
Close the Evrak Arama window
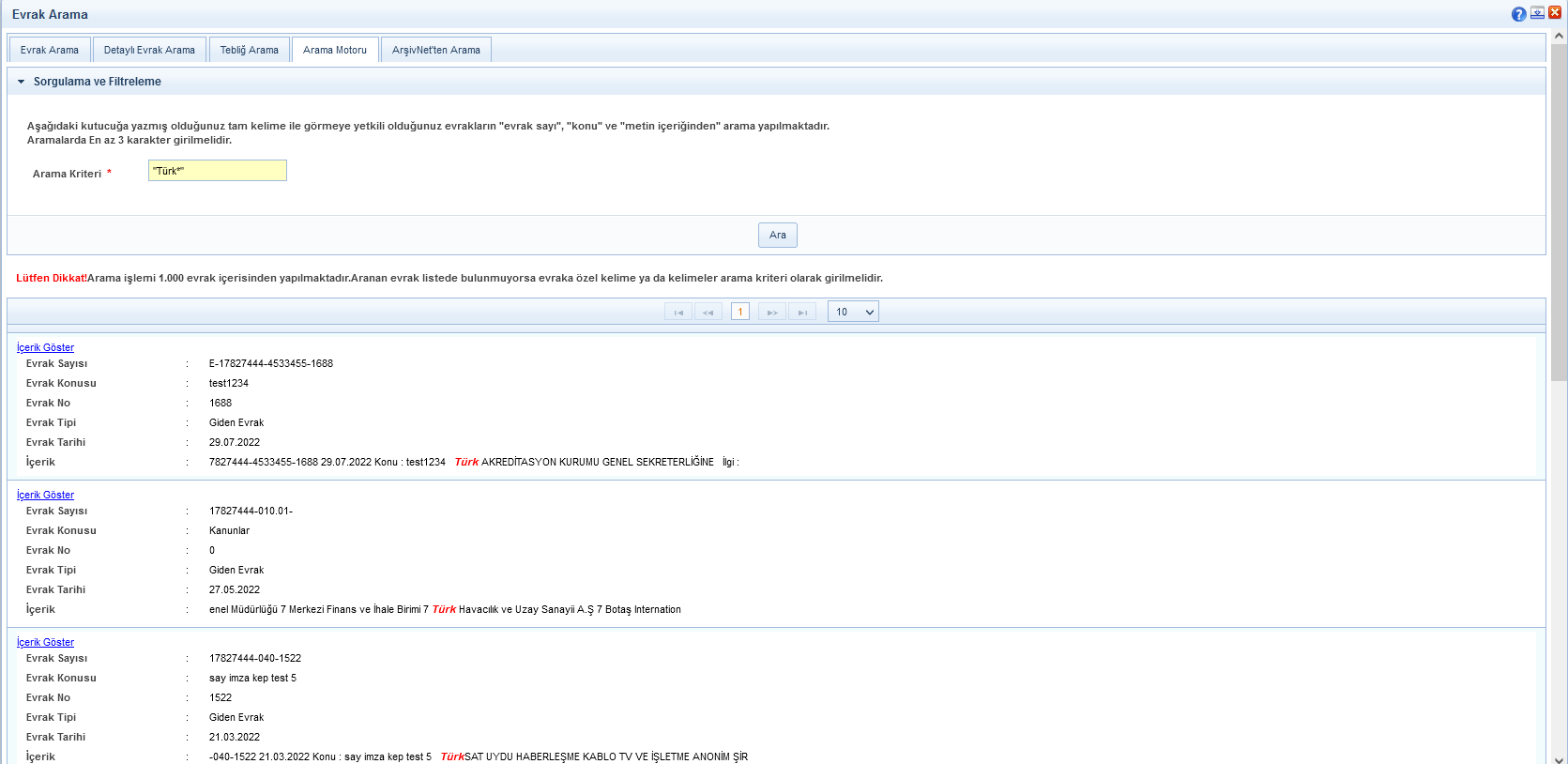click(1555, 13)
